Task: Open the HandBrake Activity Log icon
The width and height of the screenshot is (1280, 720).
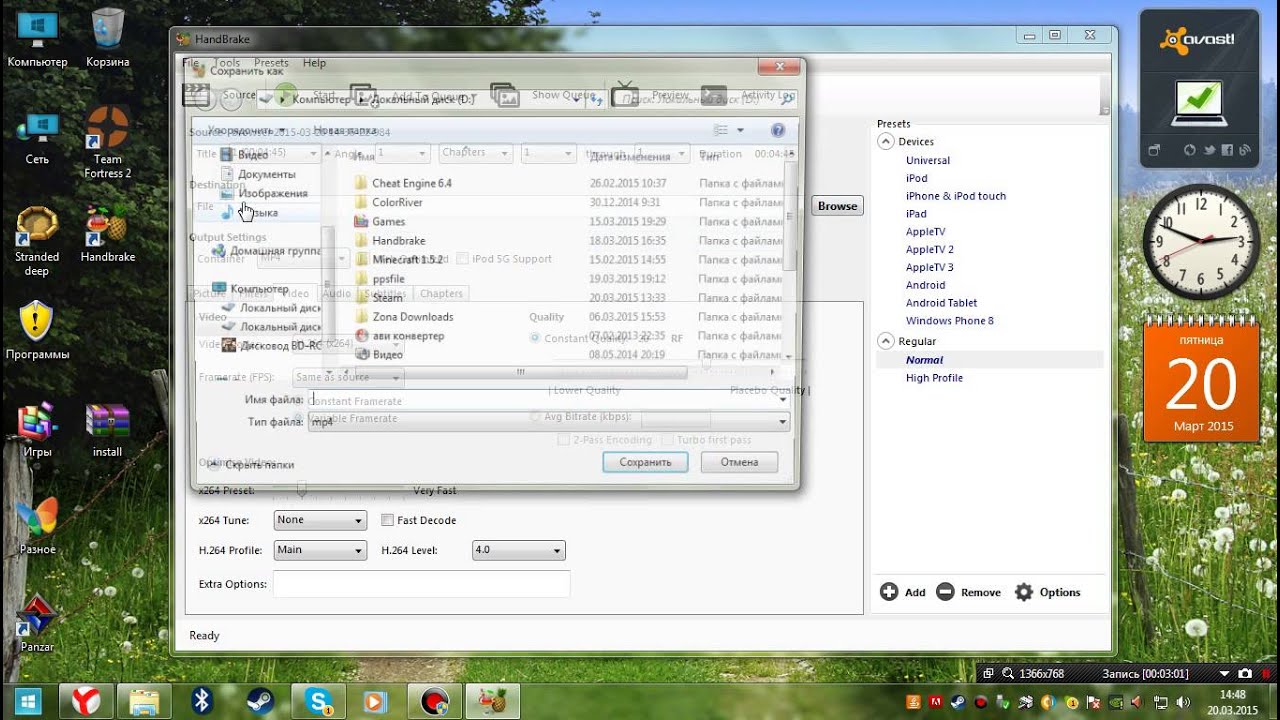Action: tap(713, 95)
